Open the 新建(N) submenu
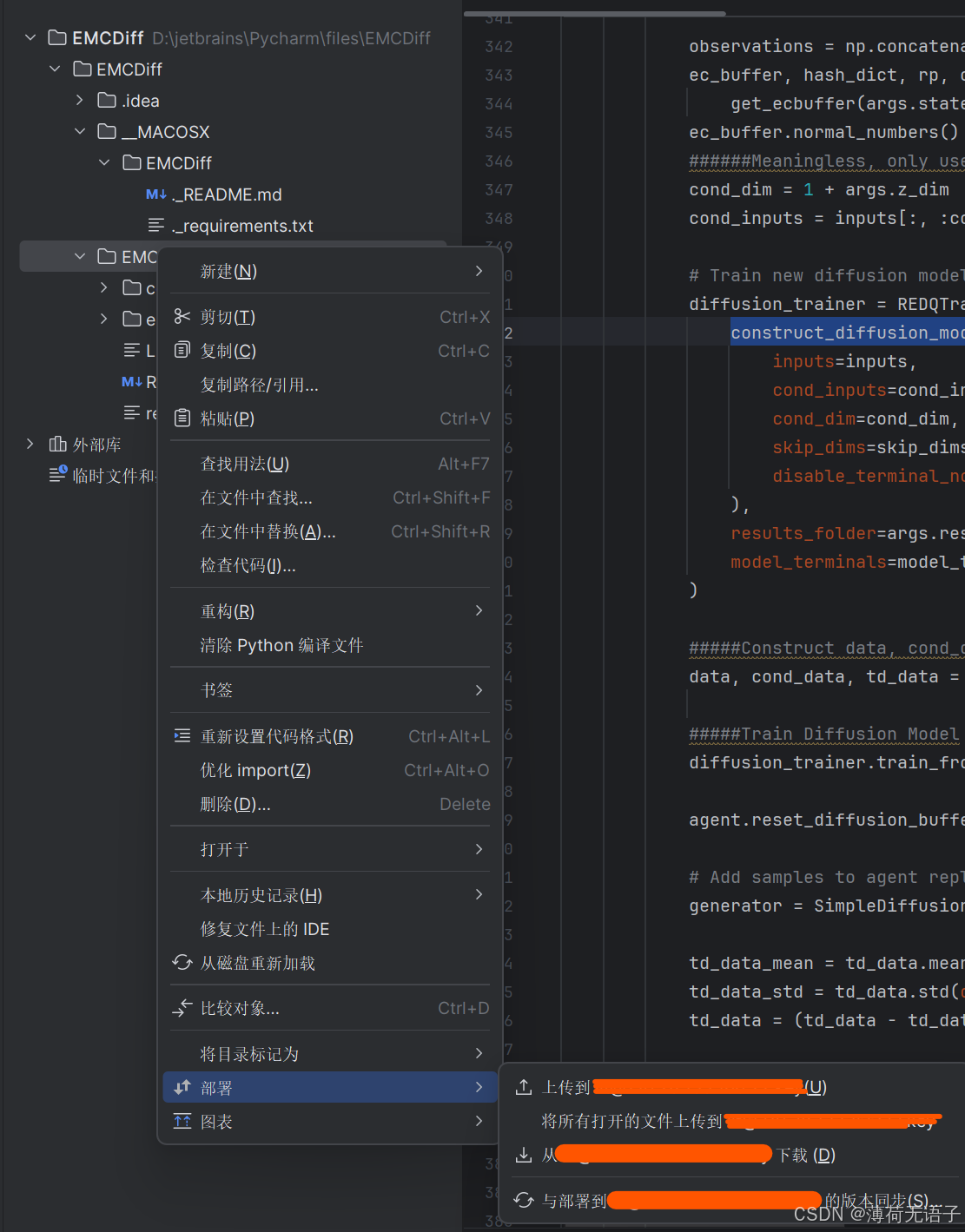 [x=330, y=271]
